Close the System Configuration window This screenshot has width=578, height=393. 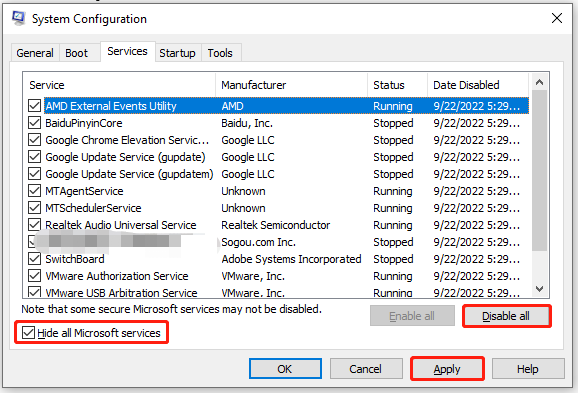pos(557,18)
